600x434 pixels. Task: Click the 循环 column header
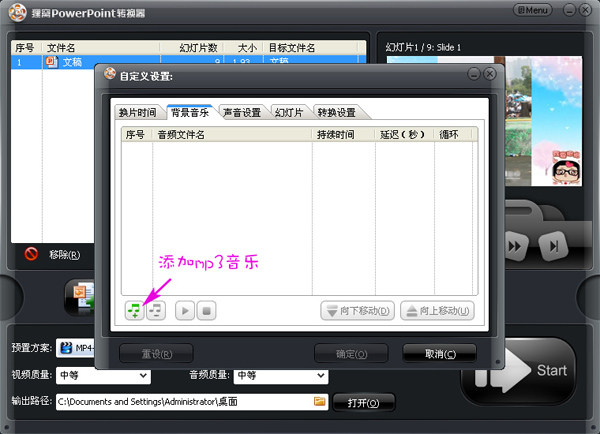click(x=453, y=135)
